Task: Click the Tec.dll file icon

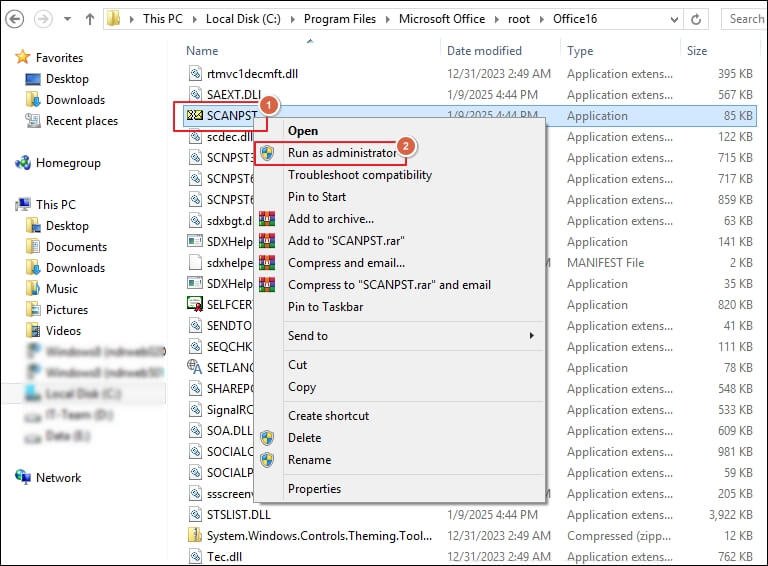Action: click(x=195, y=556)
